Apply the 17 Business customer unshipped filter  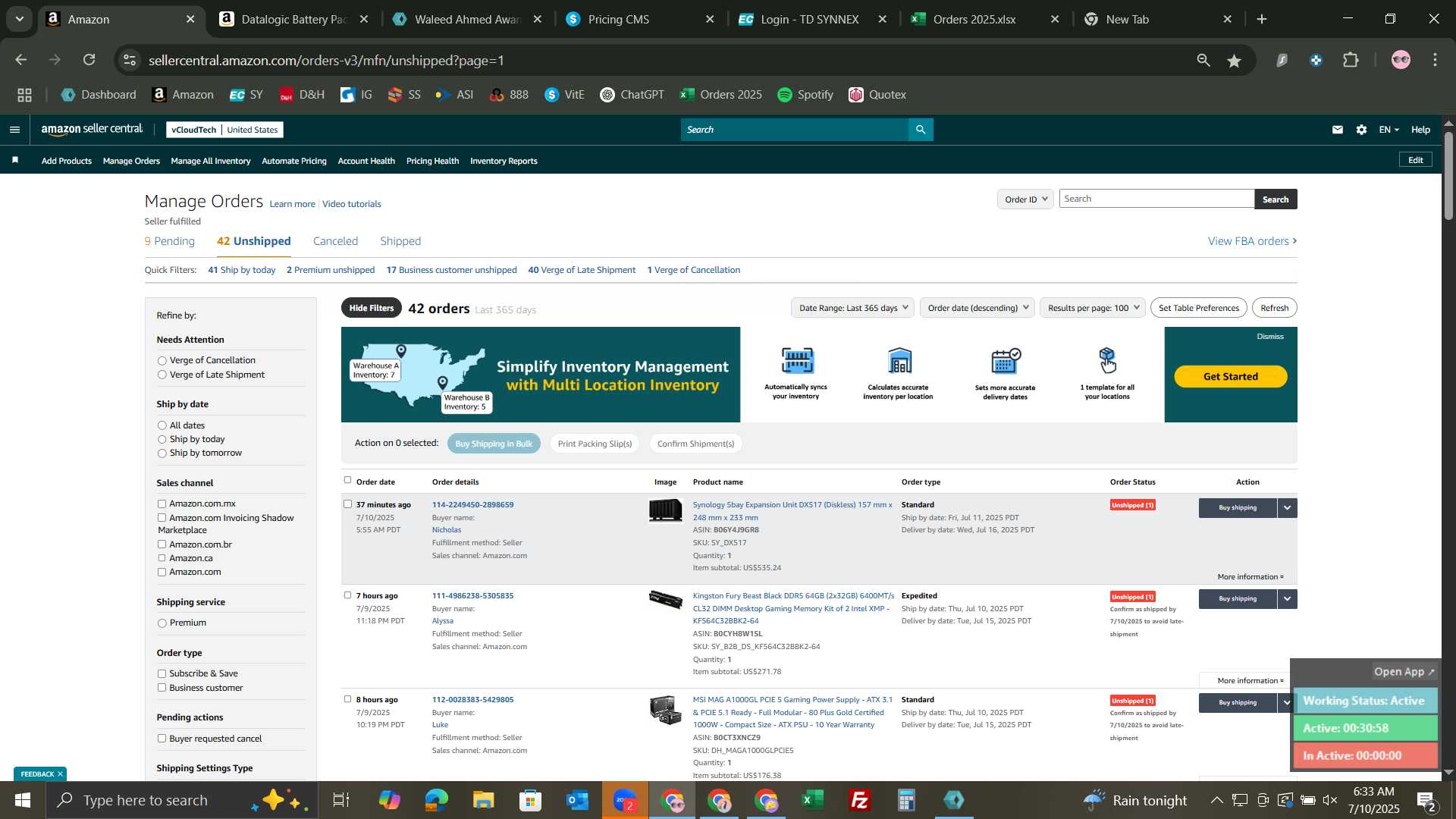click(x=451, y=270)
